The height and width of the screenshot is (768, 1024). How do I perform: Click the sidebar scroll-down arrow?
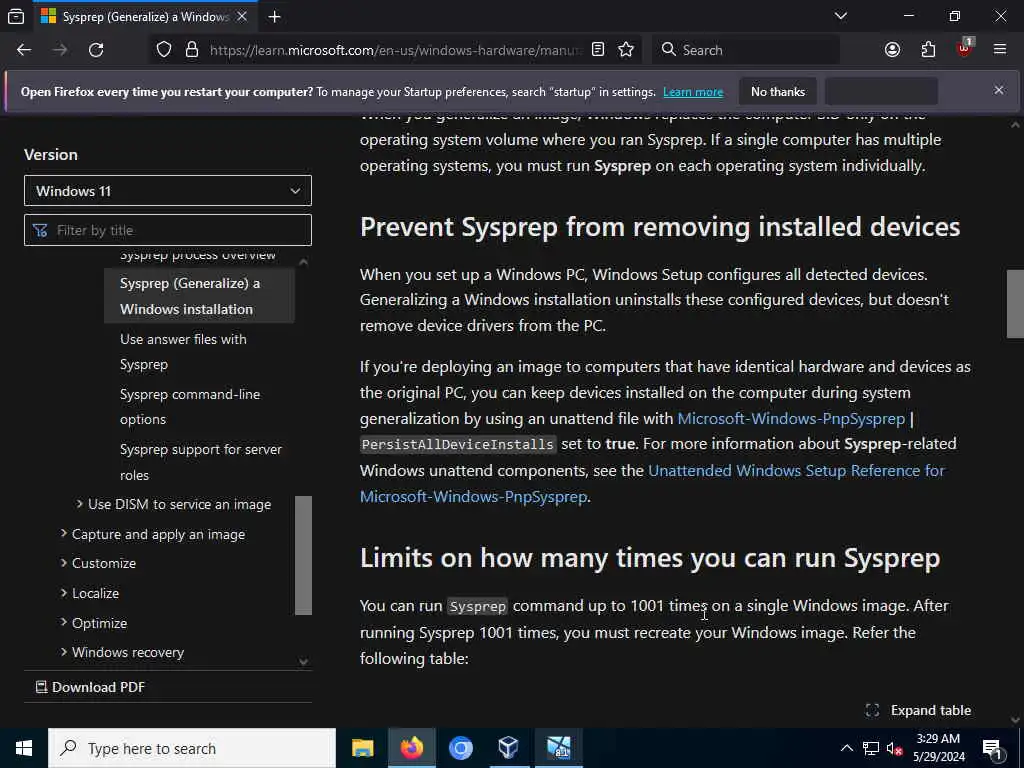point(303,662)
